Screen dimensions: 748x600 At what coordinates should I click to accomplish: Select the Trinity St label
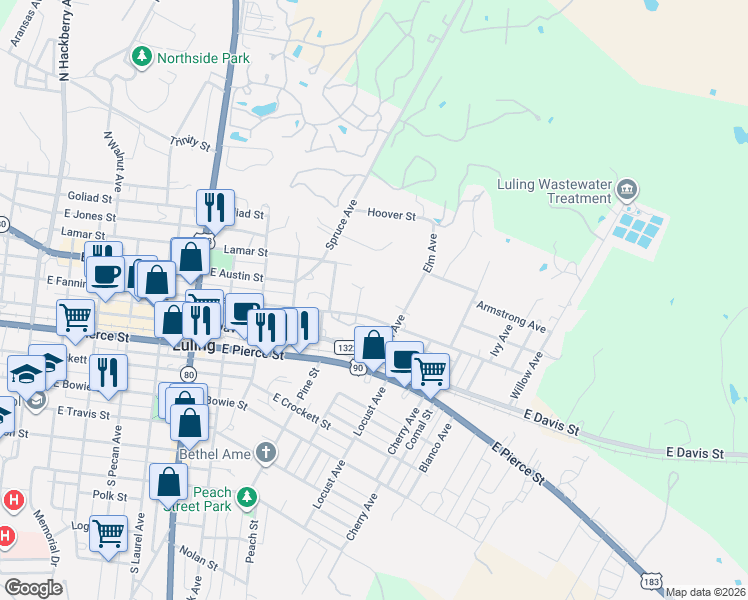click(190, 142)
